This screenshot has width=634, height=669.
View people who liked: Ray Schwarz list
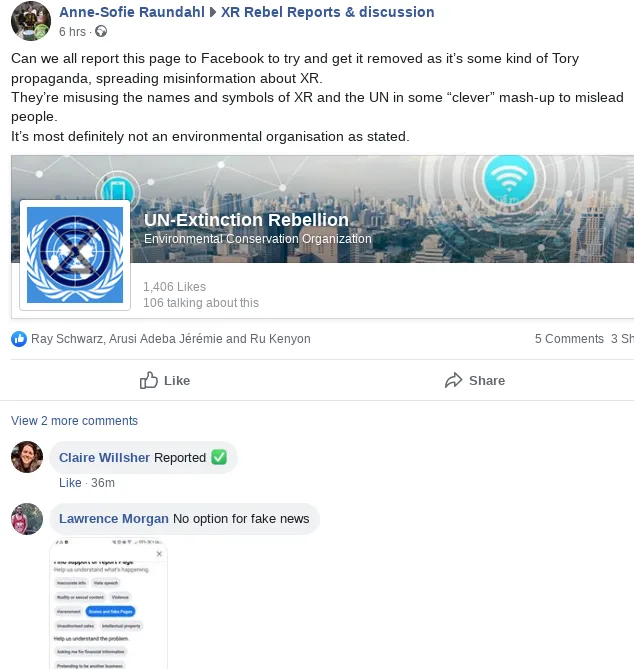(x=171, y=339)
